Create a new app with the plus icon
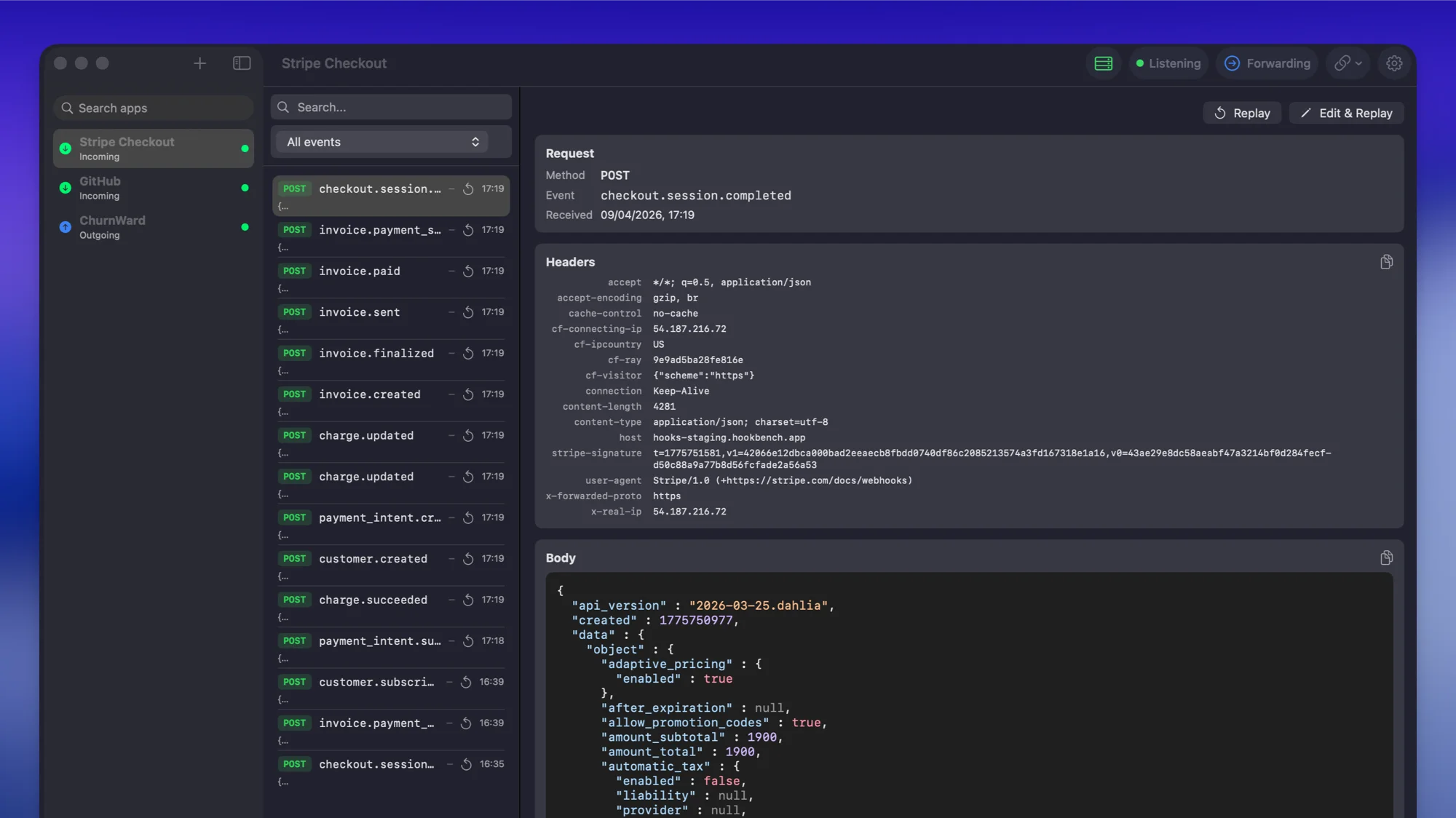 point(199,63)
